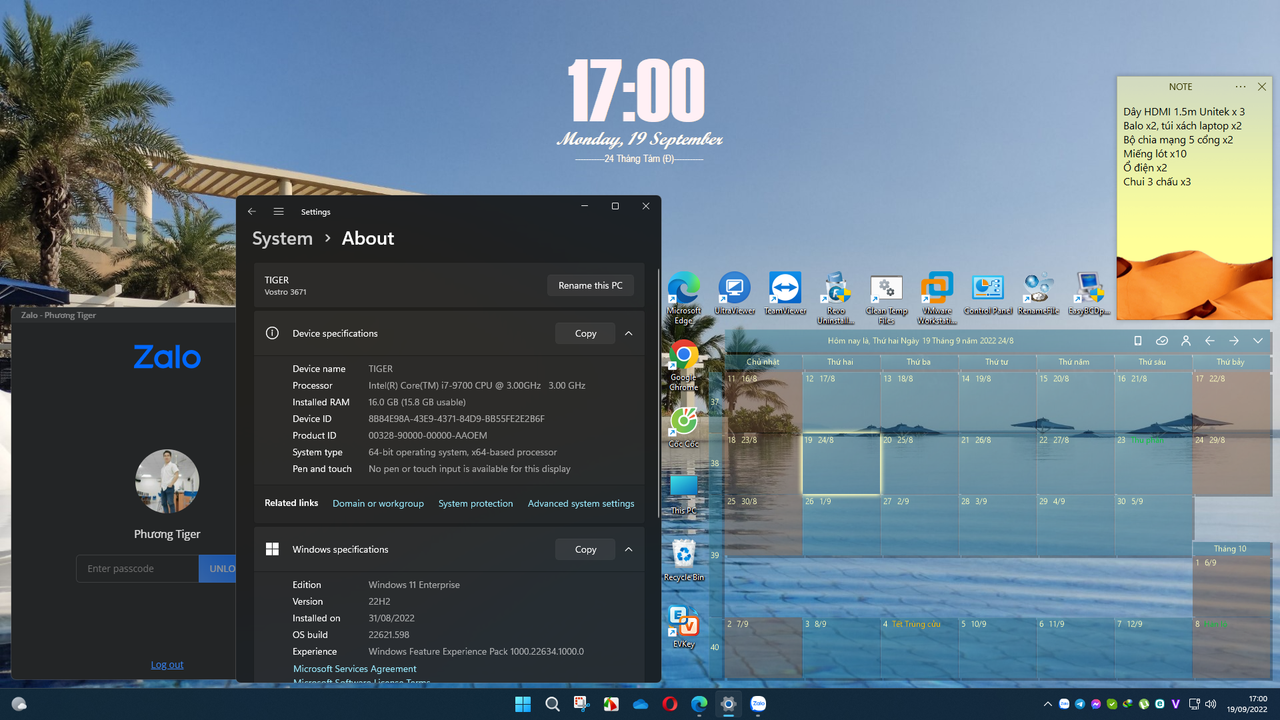The width and height of the screenshot is (1280, 720).
Task: Click the Zalo passcode input field
Action: [137, 568]
